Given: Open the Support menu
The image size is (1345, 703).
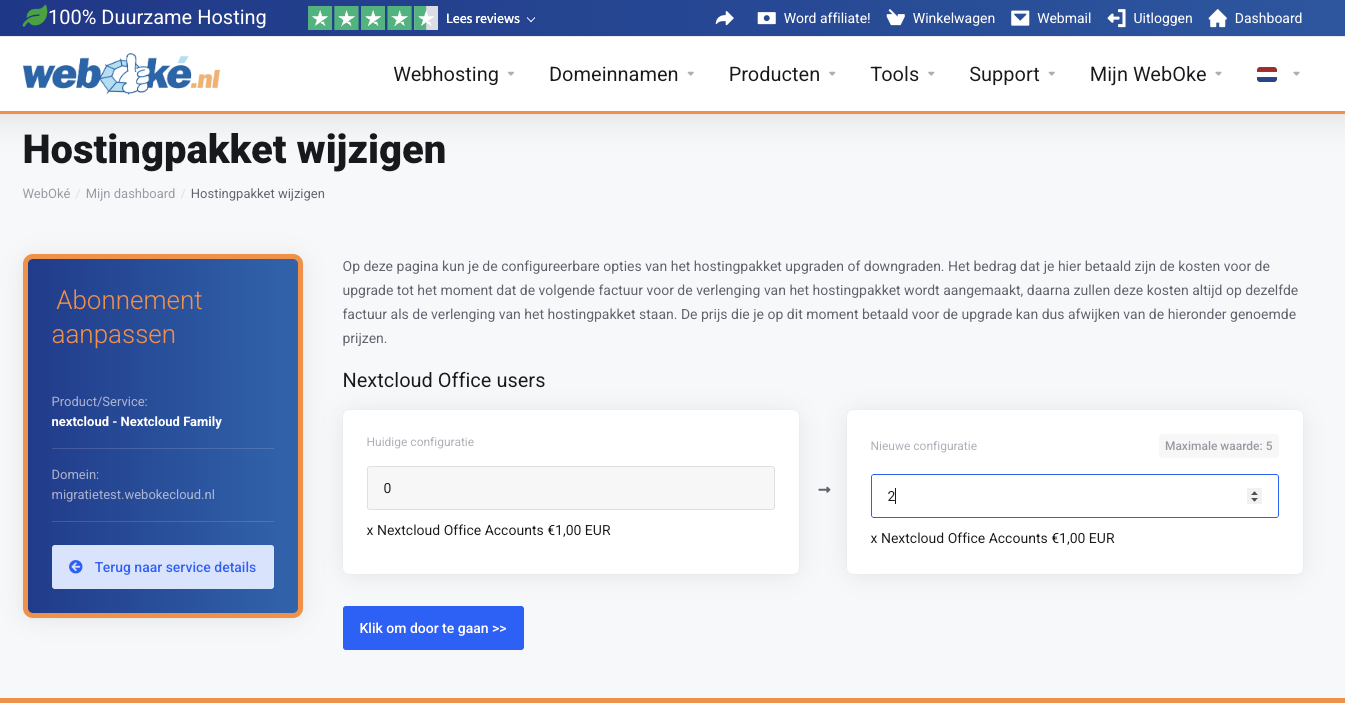Looking at the screenshot, I should point(1013,74).
